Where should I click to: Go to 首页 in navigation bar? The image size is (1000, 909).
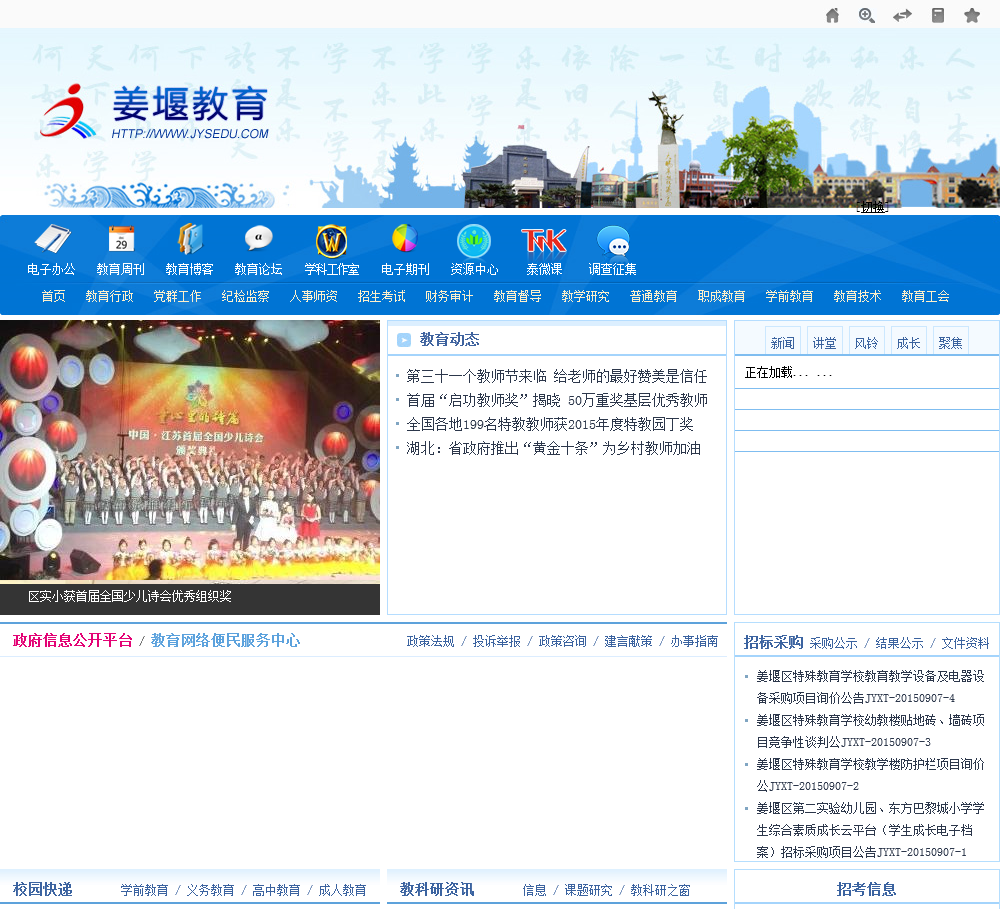tap(53, 296)
